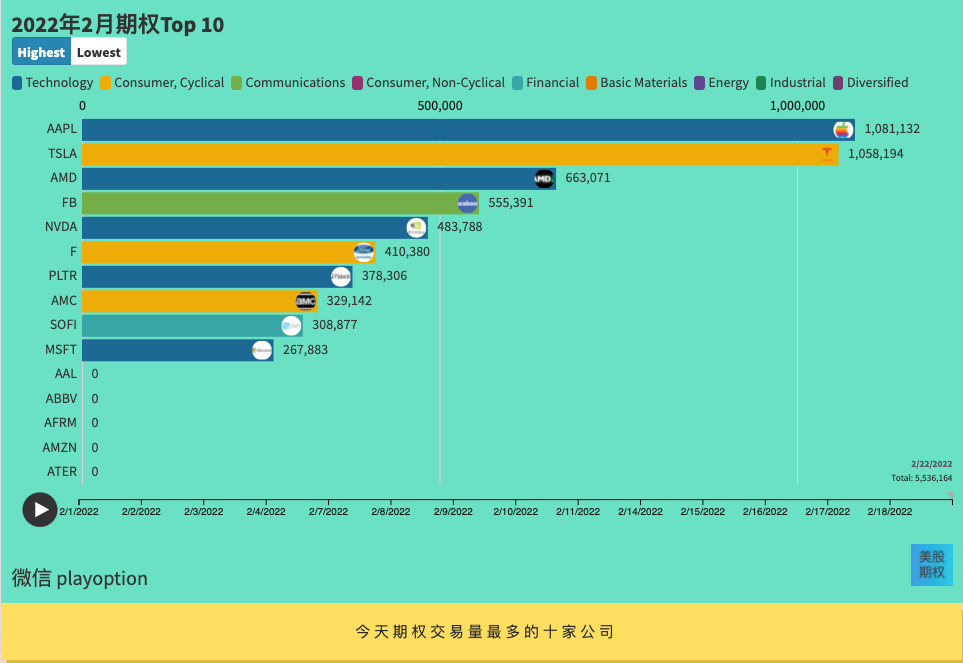Toggle Consumer, Cyclical legend swatch
Image resolution: width=963 pixels, height=663 pixels.
[x=106, y=83]
